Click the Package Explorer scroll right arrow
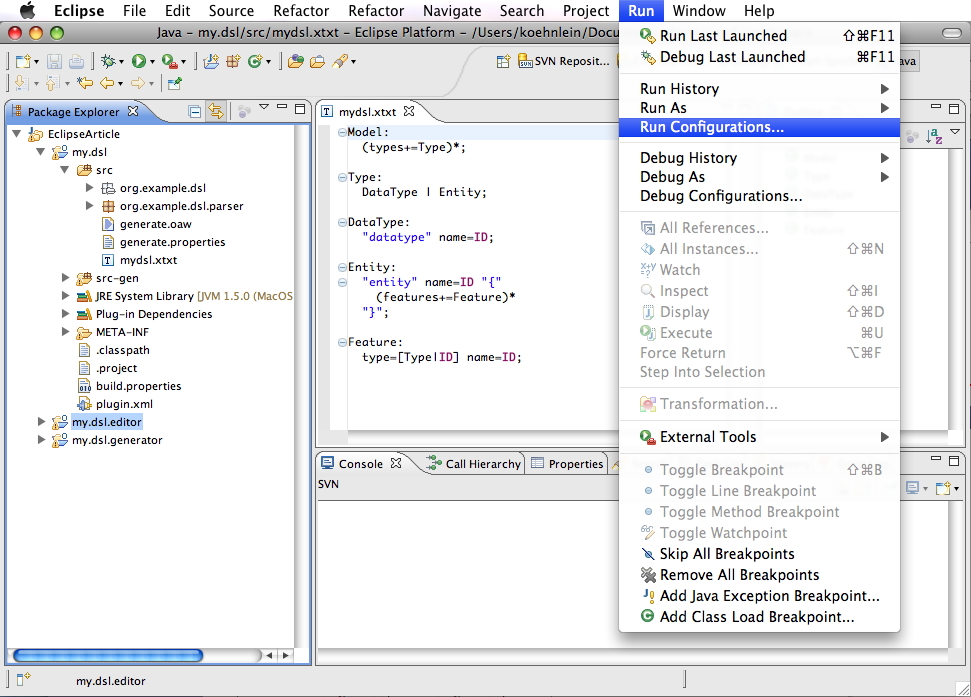Viewport: 971px width, 697px height. pyautogui.click(x=285, y=655)
